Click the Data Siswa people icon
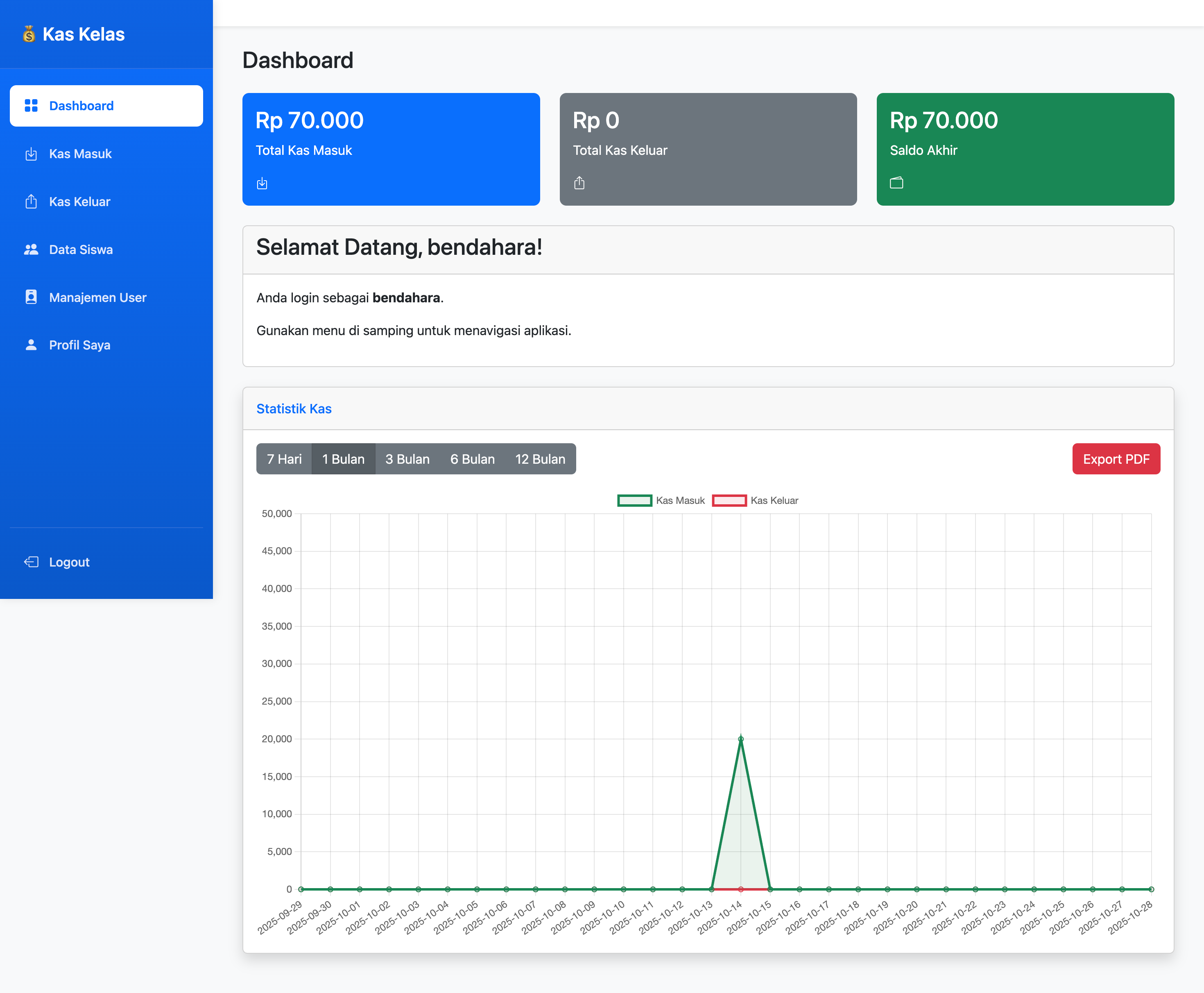 click(x=31, y=249)
